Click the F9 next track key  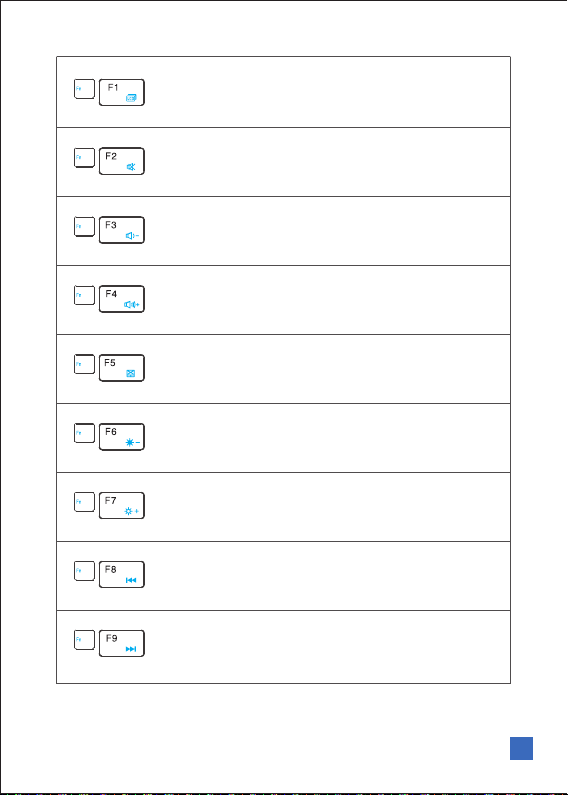[122, 643]
